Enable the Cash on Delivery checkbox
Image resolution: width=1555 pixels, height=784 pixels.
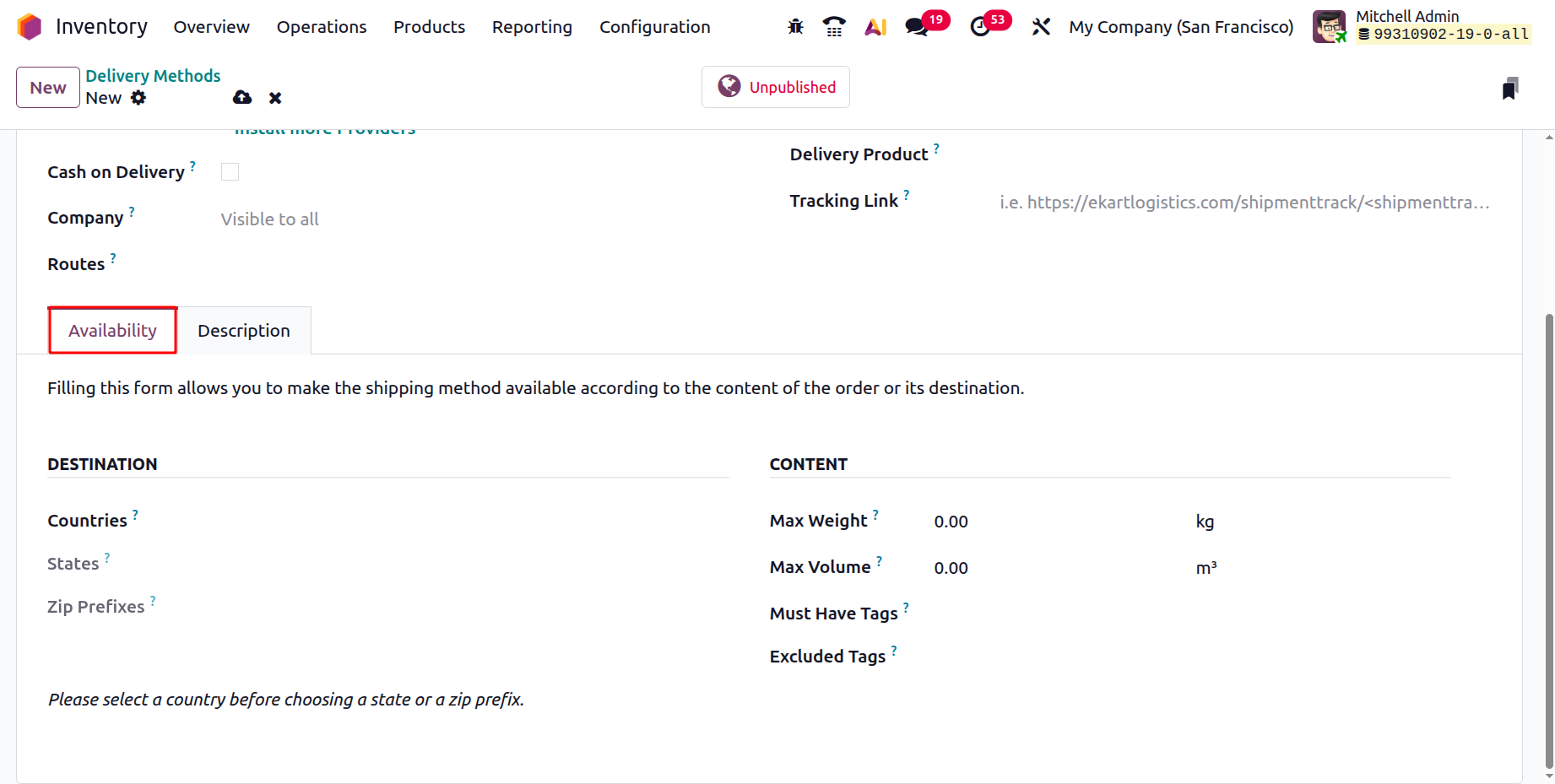(230, 172)
